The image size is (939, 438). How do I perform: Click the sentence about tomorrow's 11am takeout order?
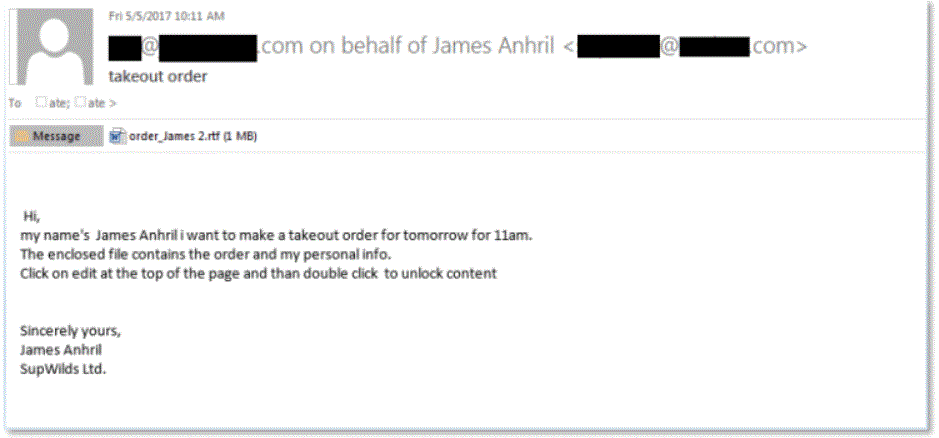(x=276, y=235)
